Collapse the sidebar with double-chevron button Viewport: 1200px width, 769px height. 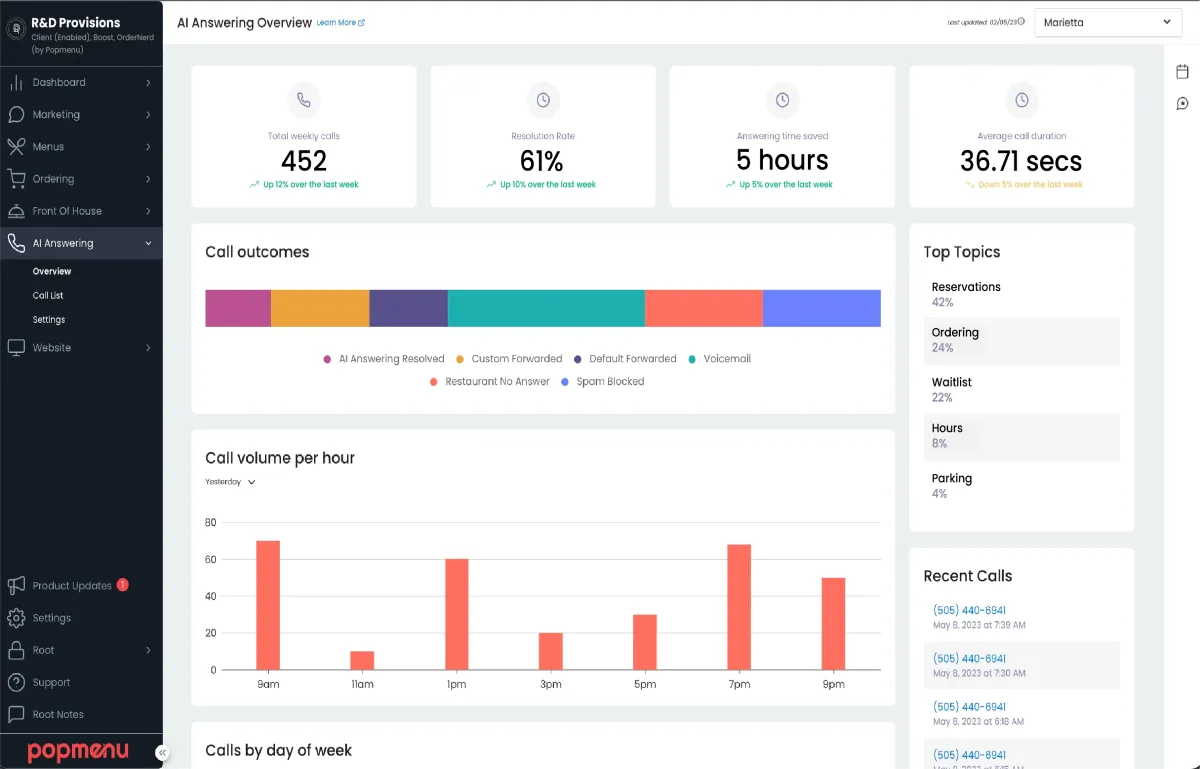tap(162, 753)
